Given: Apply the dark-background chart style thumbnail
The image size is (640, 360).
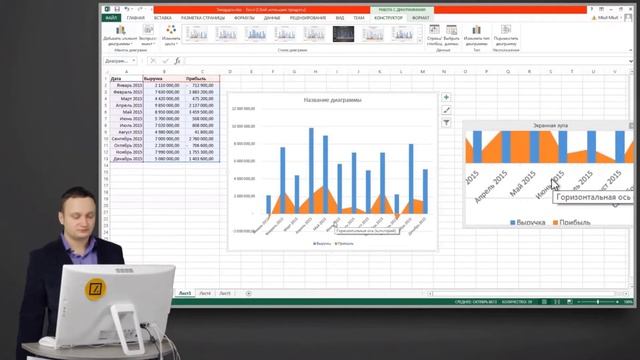Looking at the screenshot, I should coord(343,34).
